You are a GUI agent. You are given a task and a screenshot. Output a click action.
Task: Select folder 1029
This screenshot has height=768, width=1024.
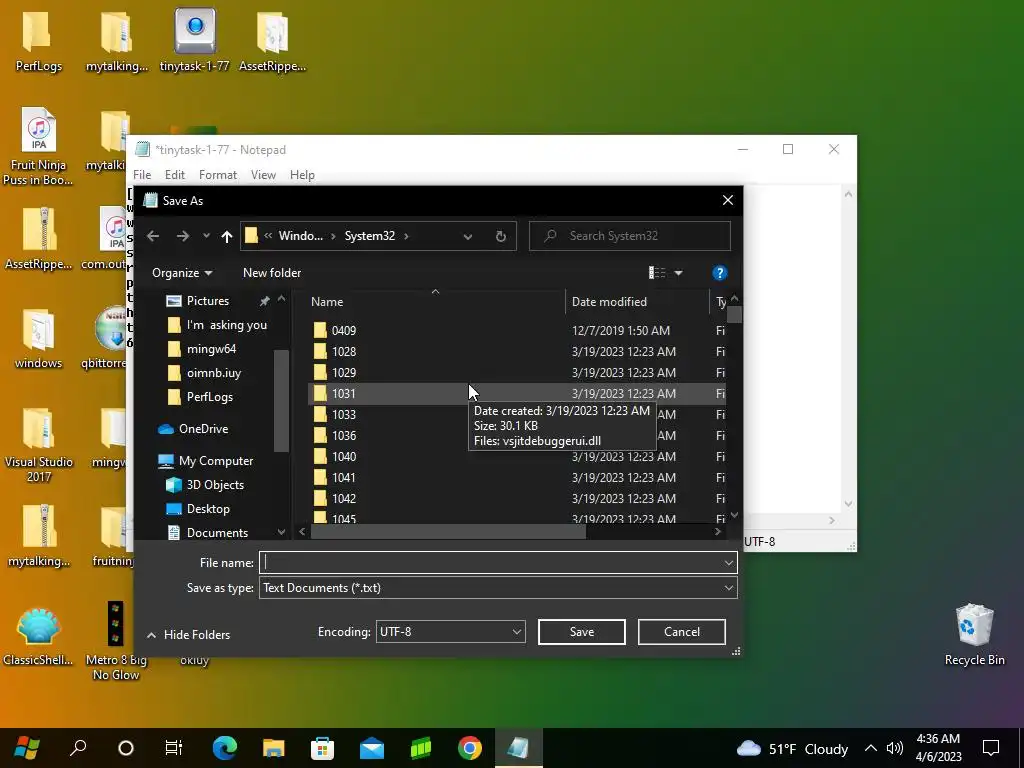click(x=344, y=372)
